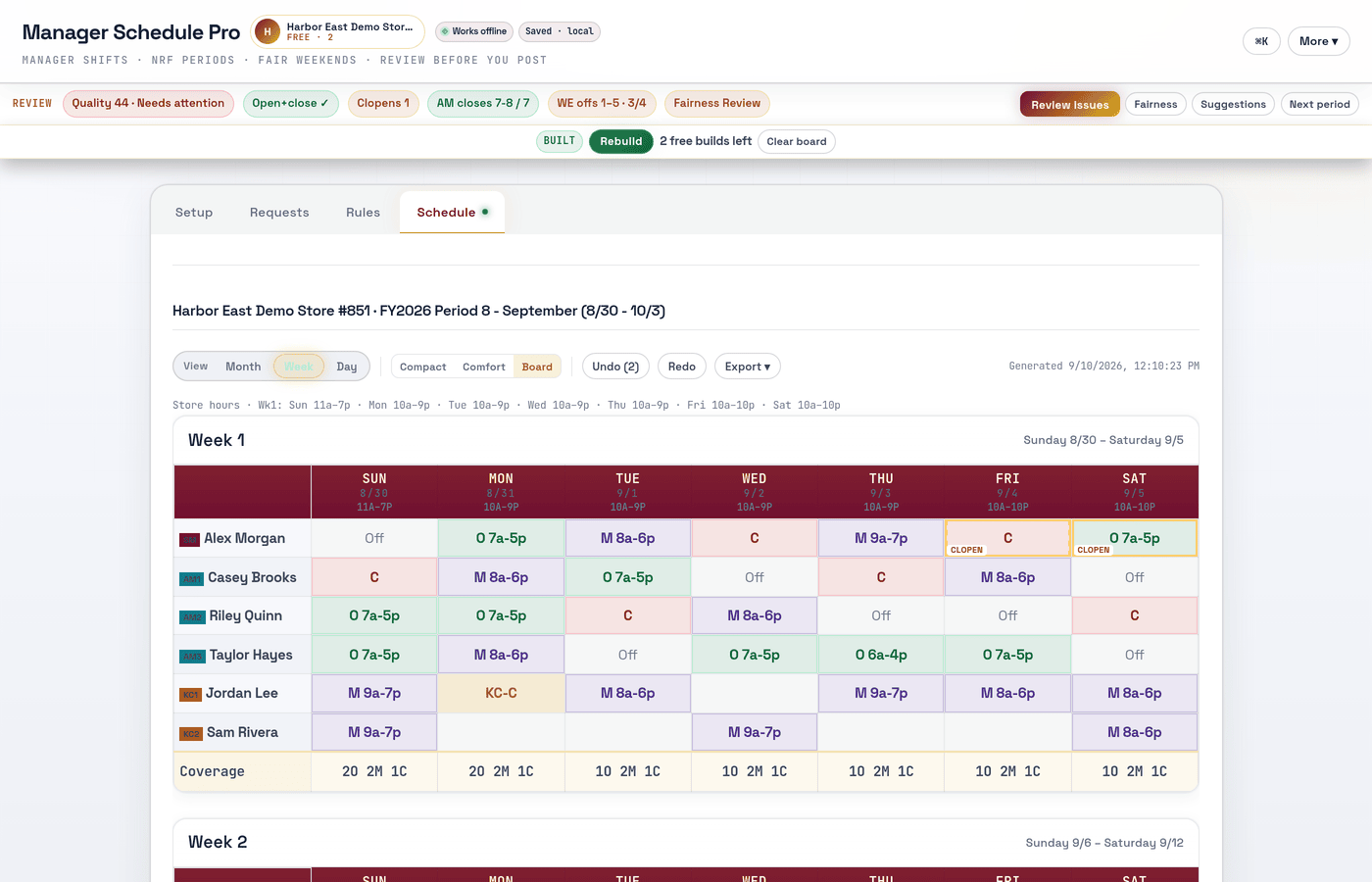The height and width of the screenshot is (882, 1372).
Task: Click Taylor Hayes' AM3 badge icon
Action: click(192, 656)
